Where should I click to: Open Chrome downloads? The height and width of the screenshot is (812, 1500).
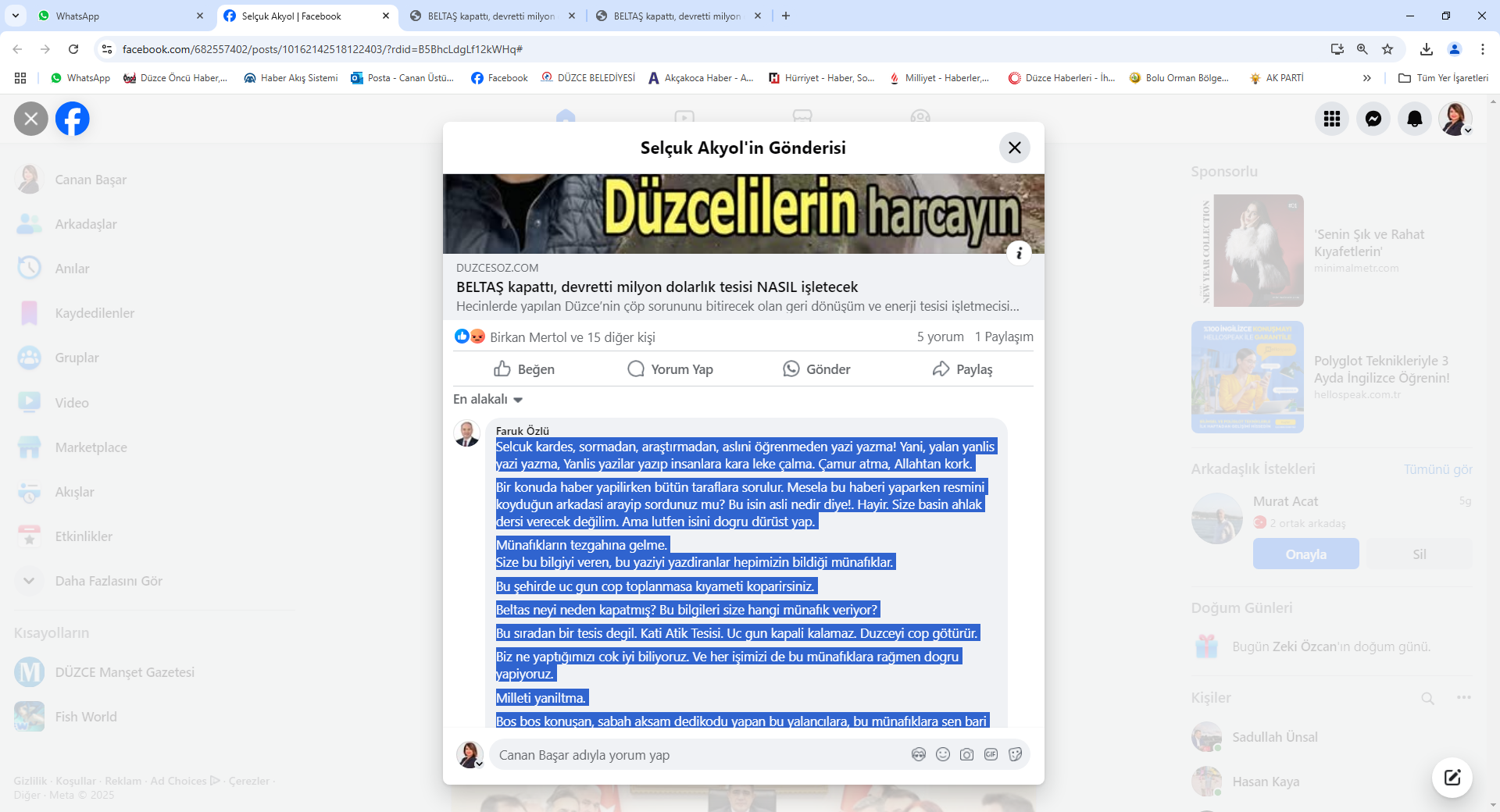click(x=1427, y=48)
